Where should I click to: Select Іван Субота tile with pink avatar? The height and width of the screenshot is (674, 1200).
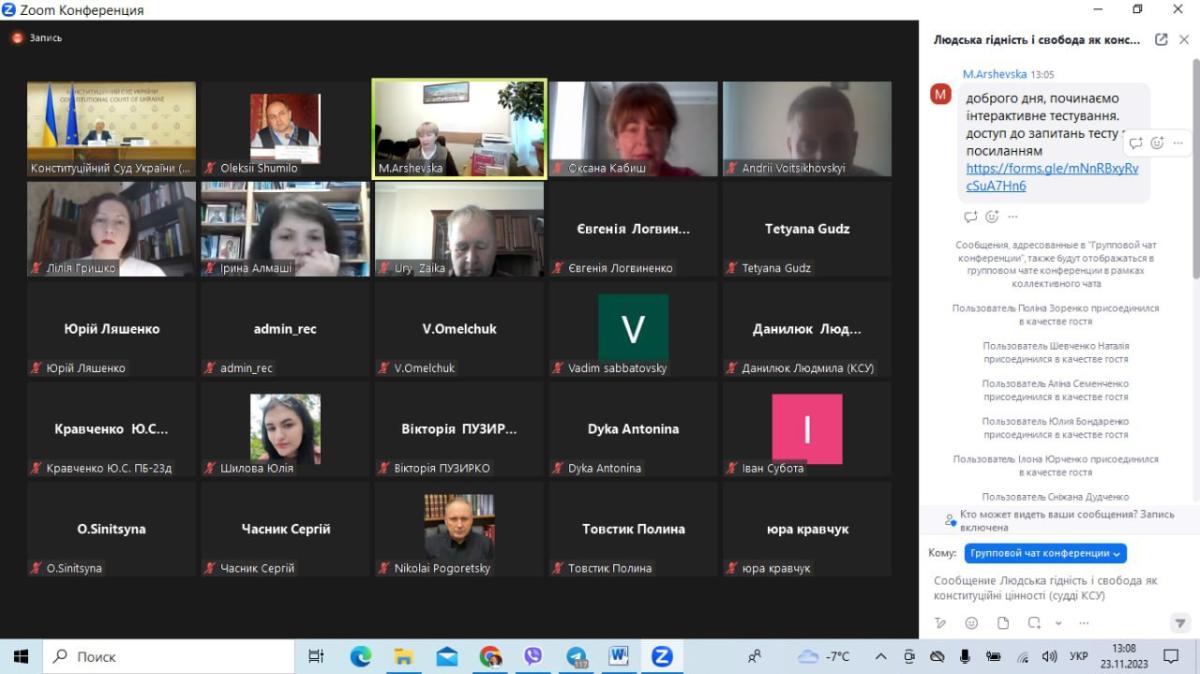coord(807,429)
